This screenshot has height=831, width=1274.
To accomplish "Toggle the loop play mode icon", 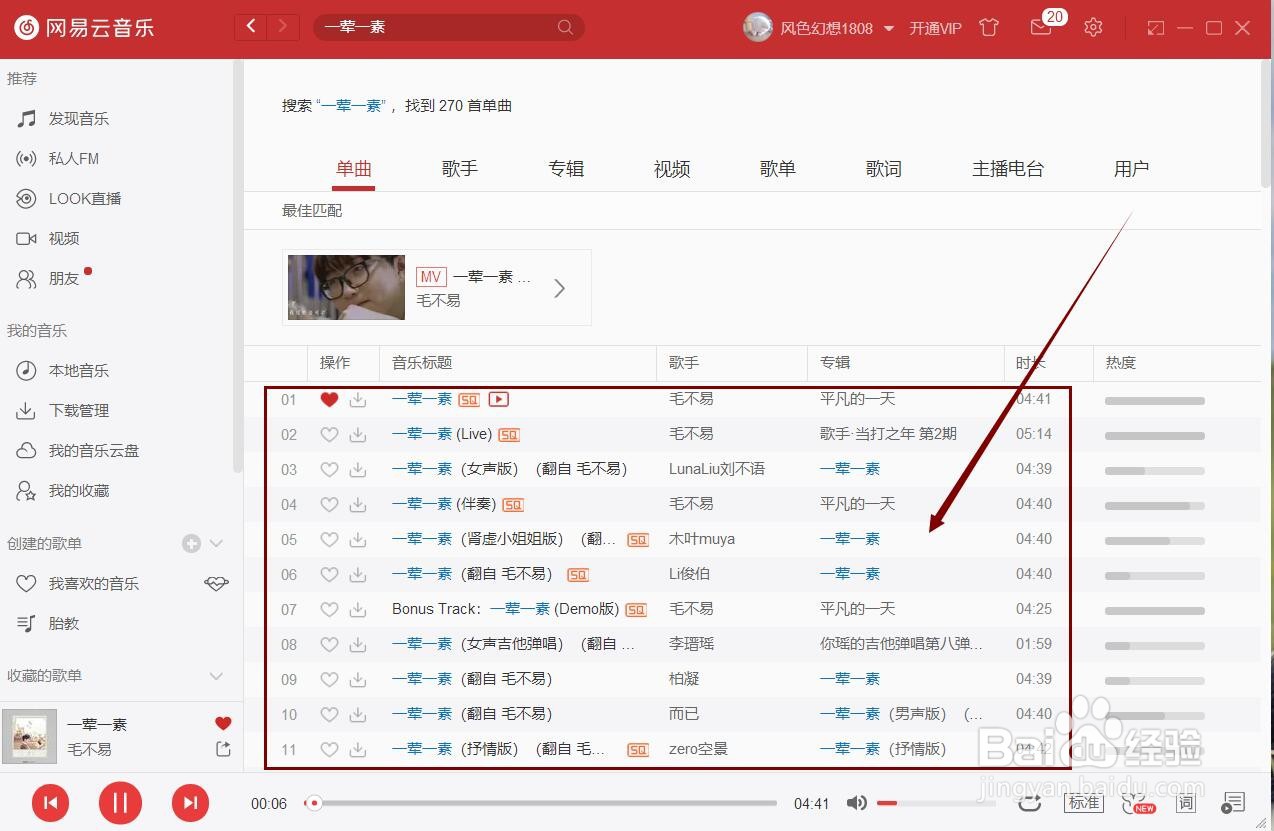I will click(1030, 803).
